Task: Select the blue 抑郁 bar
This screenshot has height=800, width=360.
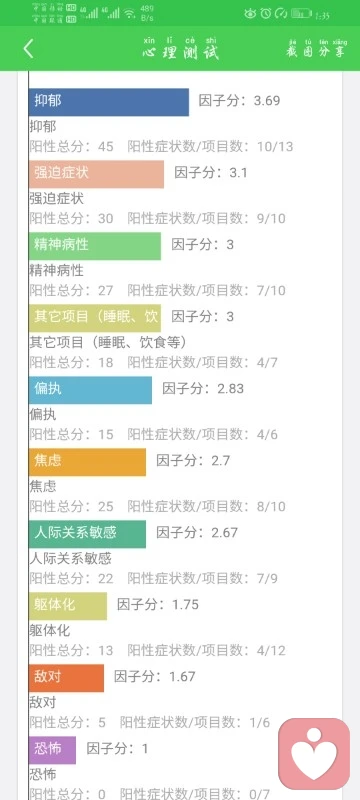Action: (109, 102)
